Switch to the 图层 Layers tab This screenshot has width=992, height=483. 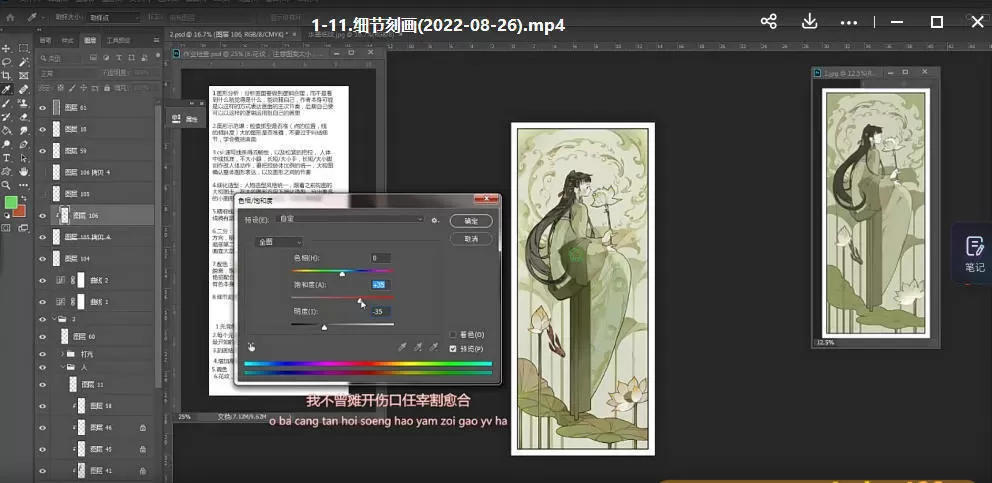[90, 41]
